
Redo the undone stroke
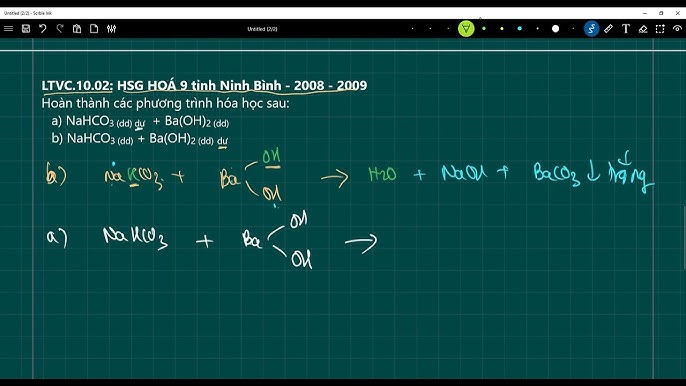click(60, 29)
